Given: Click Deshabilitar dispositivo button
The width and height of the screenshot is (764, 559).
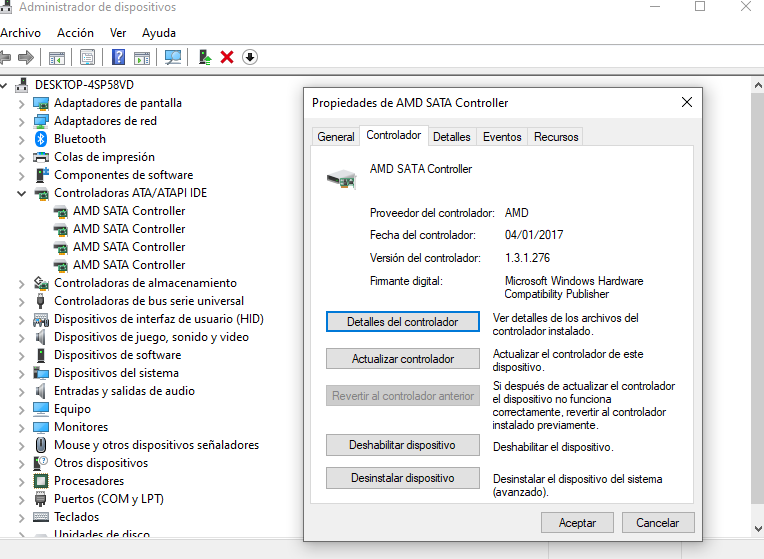Looking at the screenshot, I should tap(403, 445).
